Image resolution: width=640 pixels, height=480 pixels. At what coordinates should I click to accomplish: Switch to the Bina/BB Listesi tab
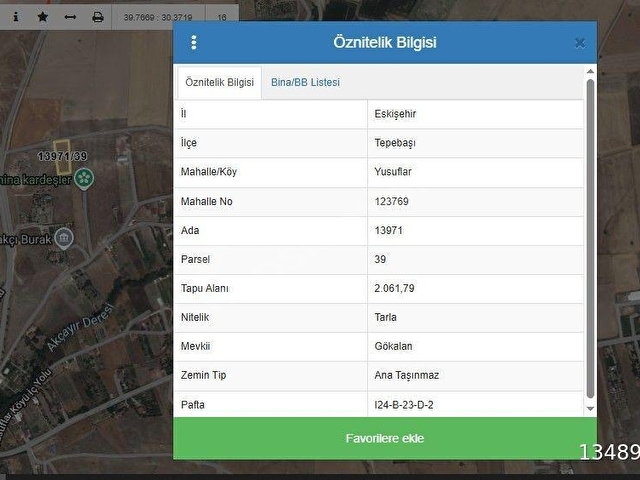coord(305,82)
